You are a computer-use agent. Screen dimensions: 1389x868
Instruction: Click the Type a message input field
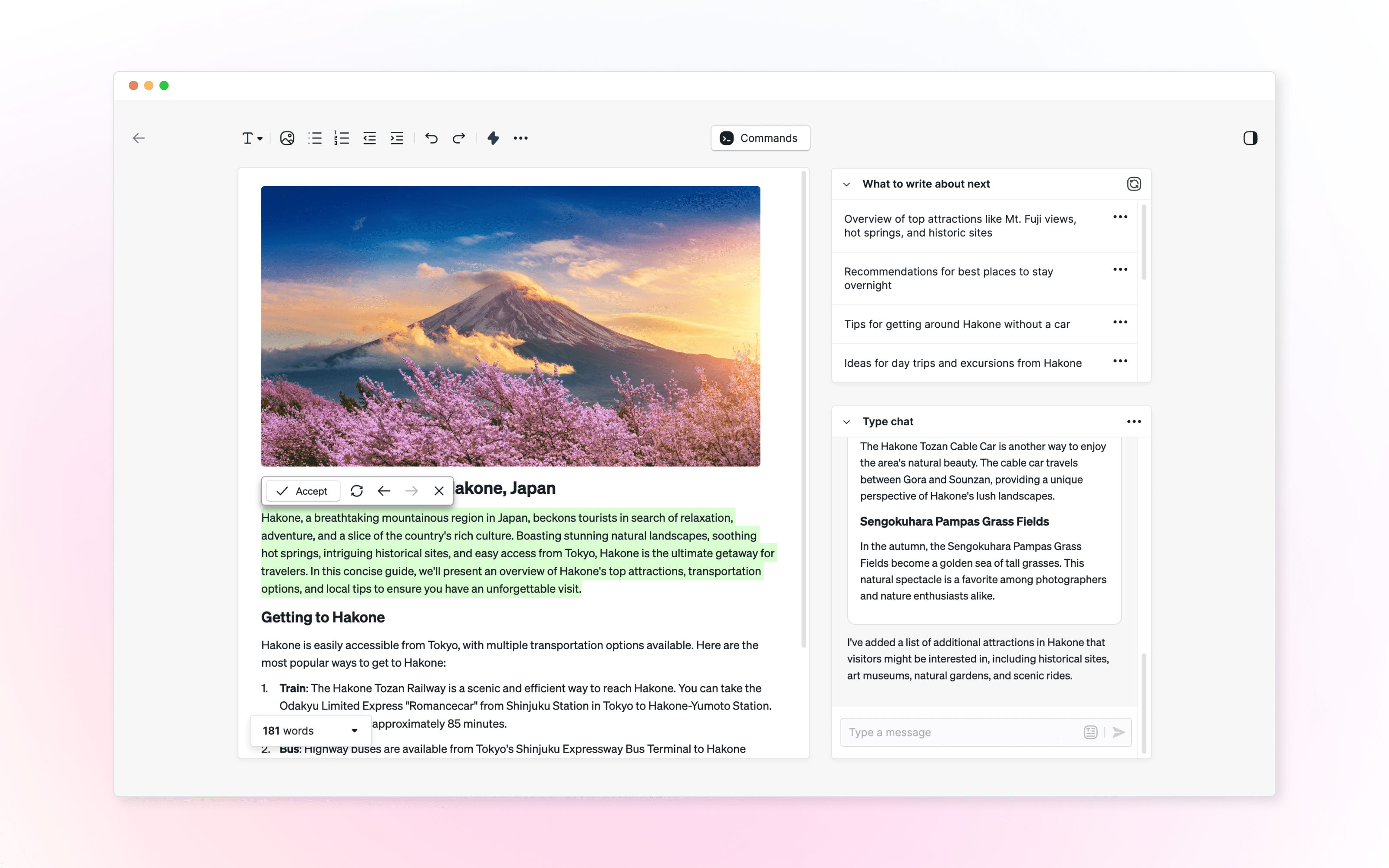[x=961, y=732]
